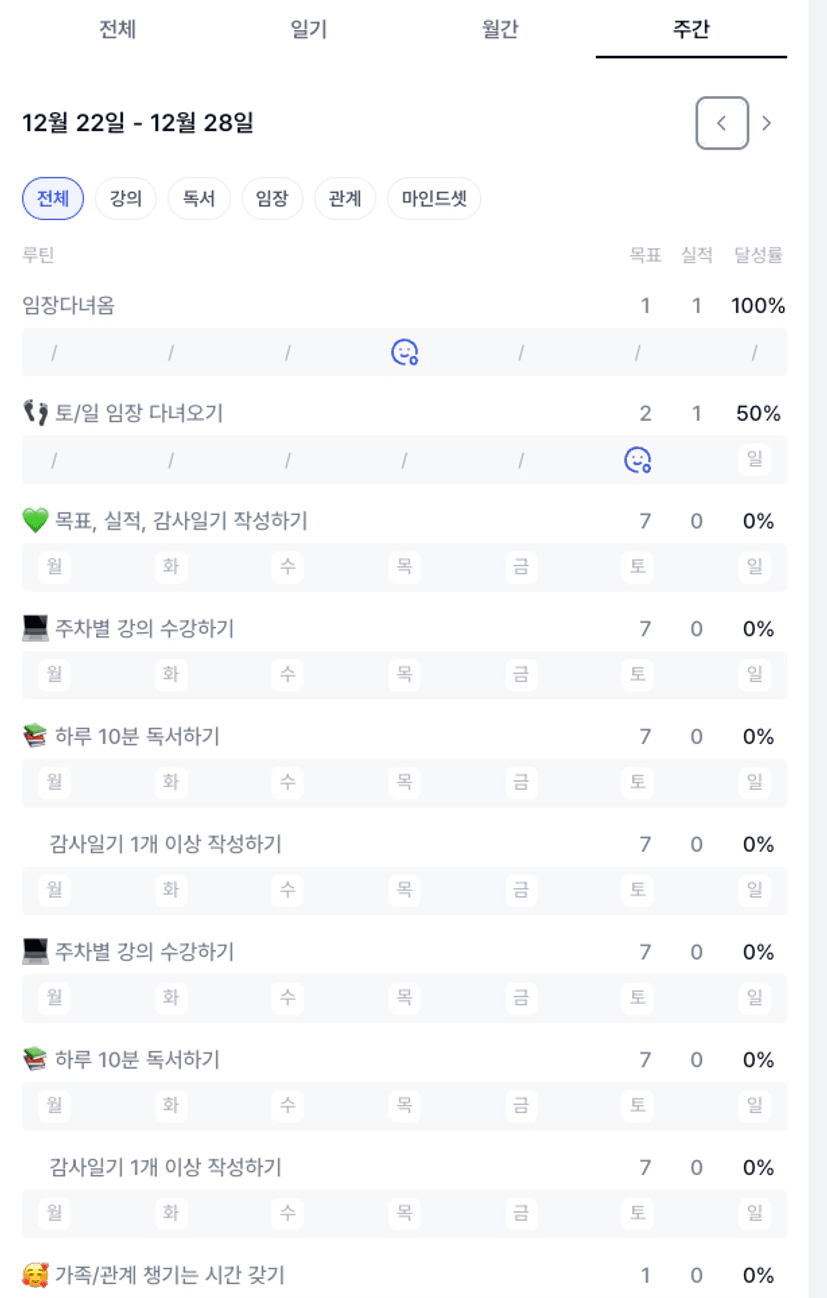Toggle 토 box under first 감사일기 1개 이상 작성하기
827x1298 pixels.
click(x=637, y=890)
